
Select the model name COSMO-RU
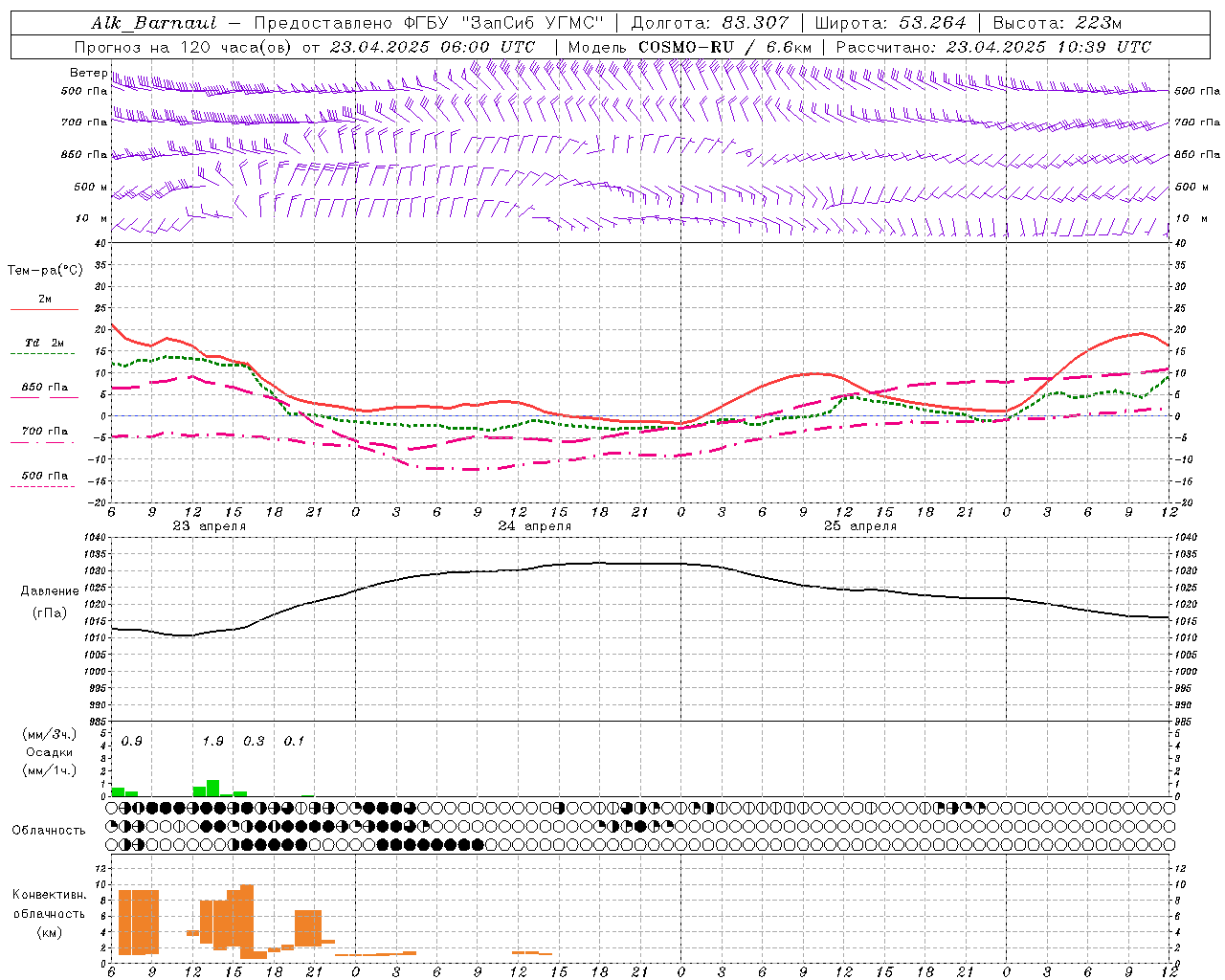point(686,47)
